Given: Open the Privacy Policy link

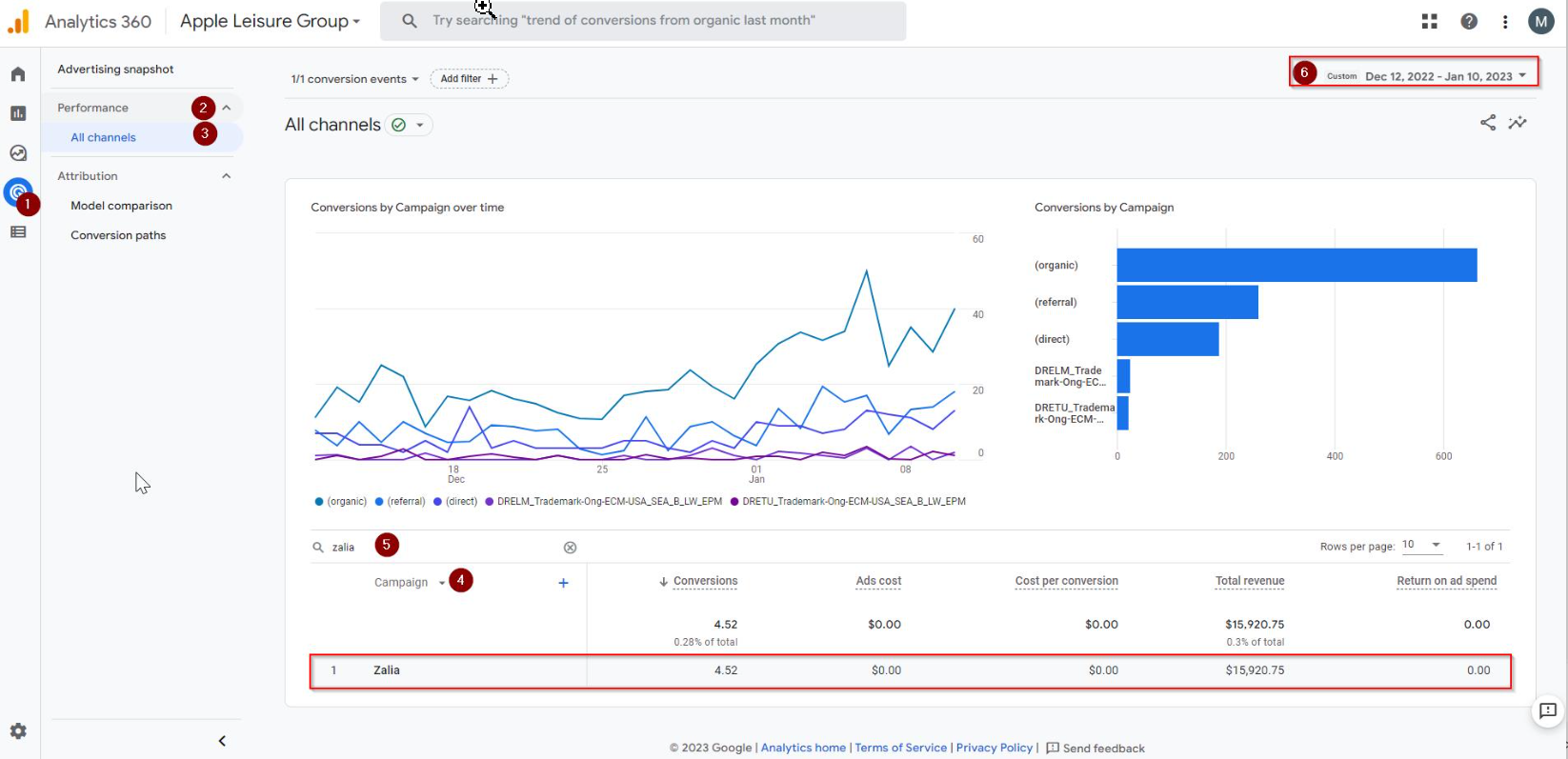Looking at the screenshot, I should coord(994,748).
